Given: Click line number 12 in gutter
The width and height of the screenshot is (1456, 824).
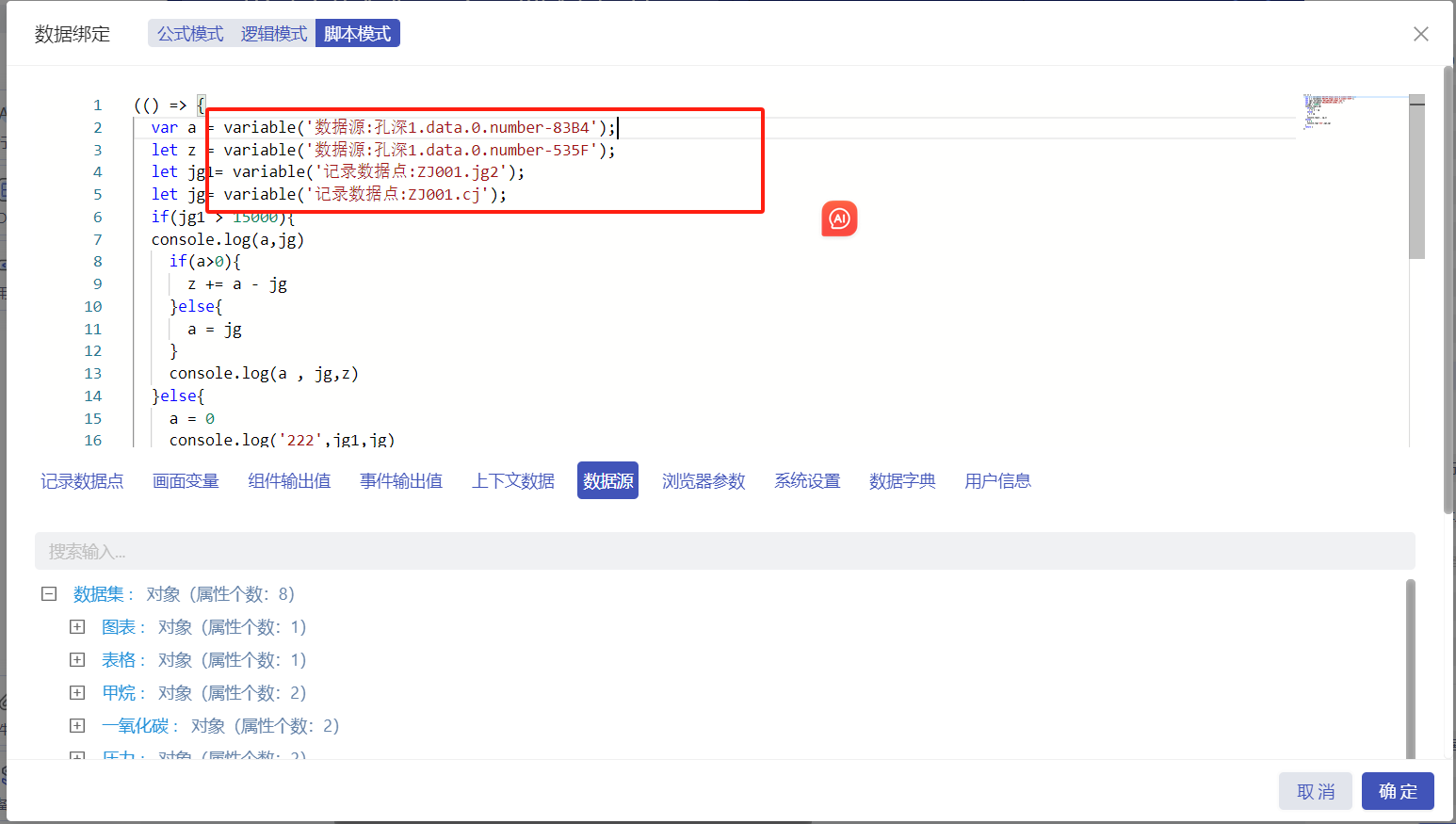Looking at the screenshot, I should [x=92, y=351].
